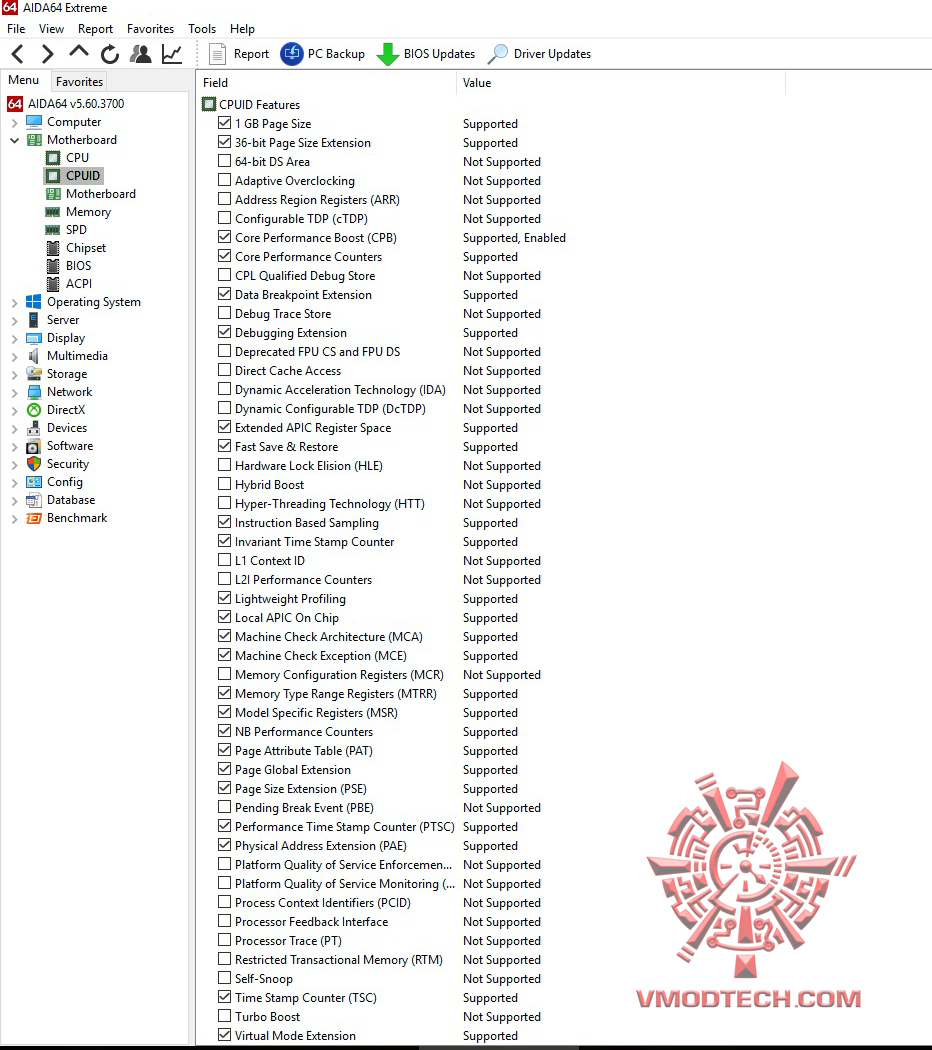Screen dimensions: 932x1050
Task: Open the Tools menu
Action: pyautogui.click(x=202, y=29)
